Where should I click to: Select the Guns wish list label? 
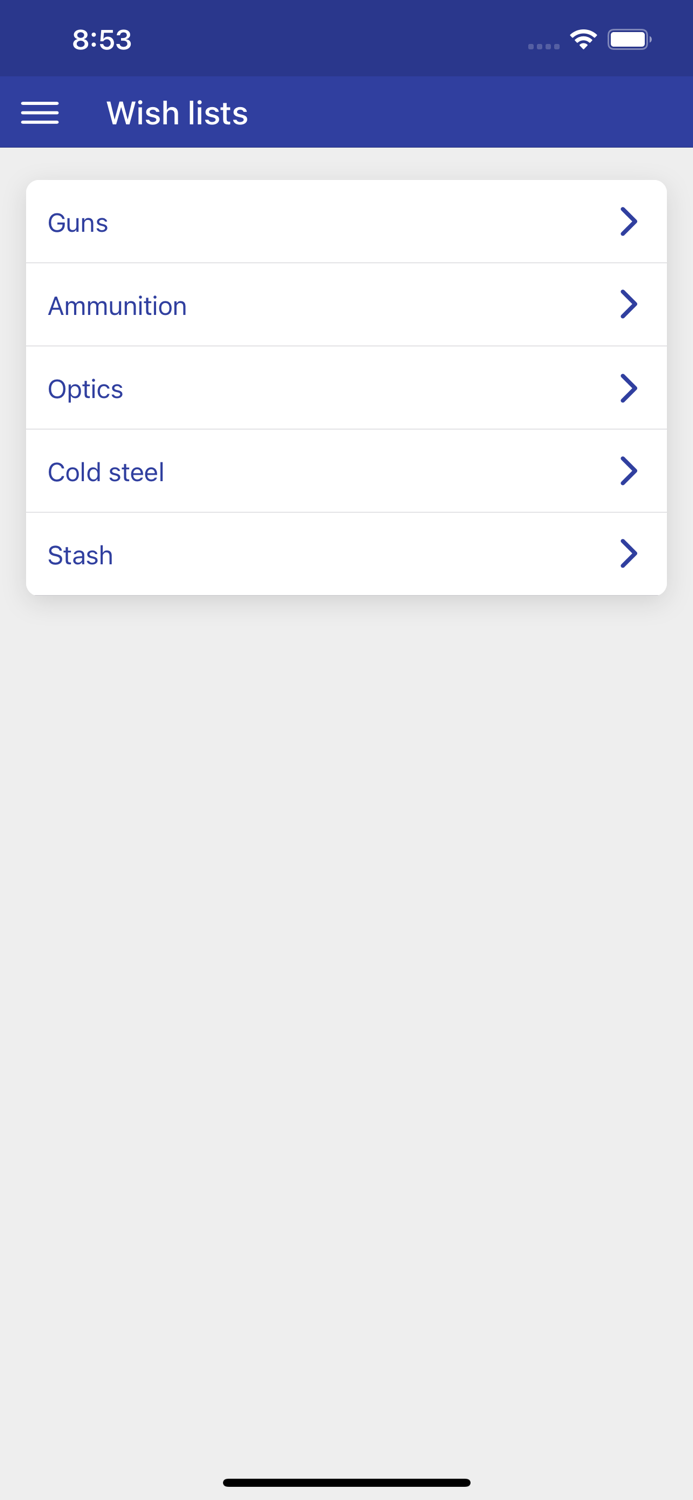tap(78, 223)
